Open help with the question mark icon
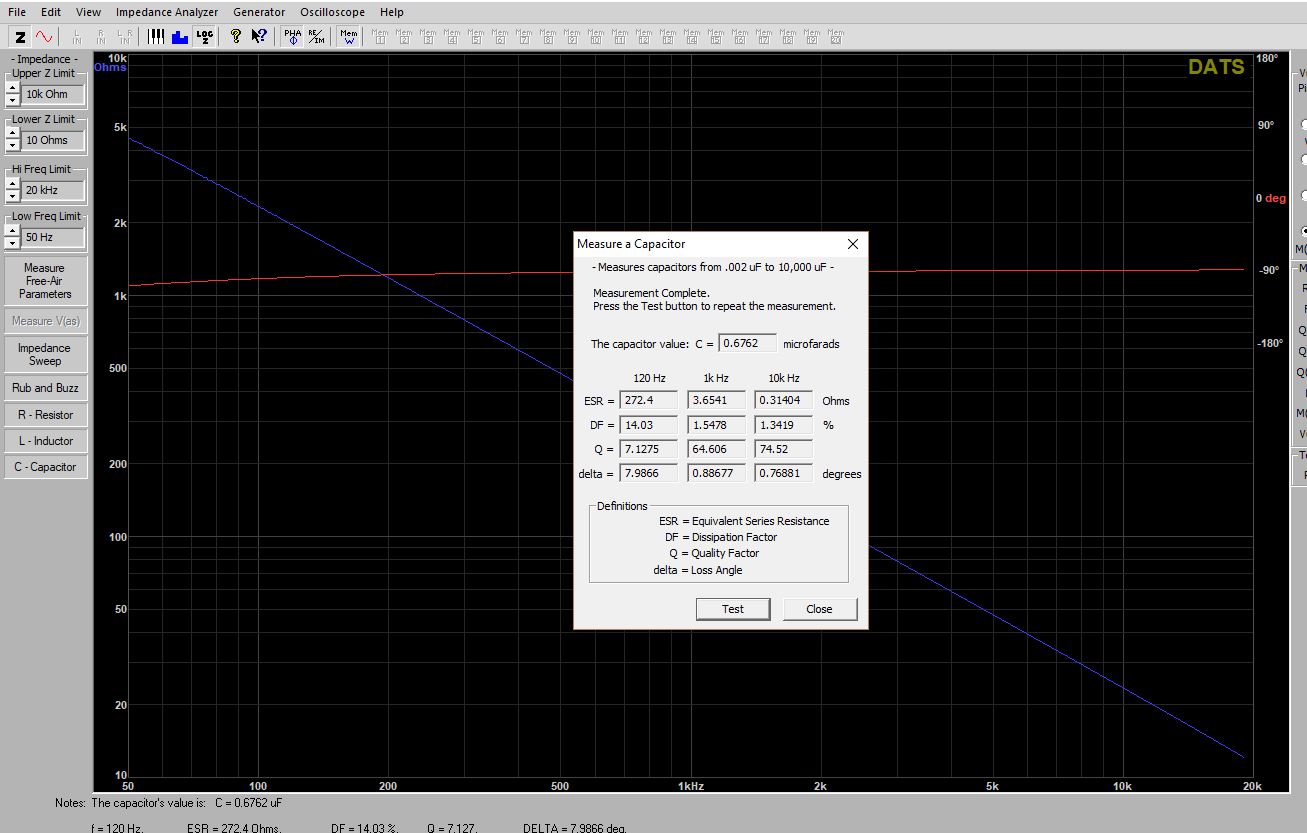 pyautogui.click(x=235, y=36)
